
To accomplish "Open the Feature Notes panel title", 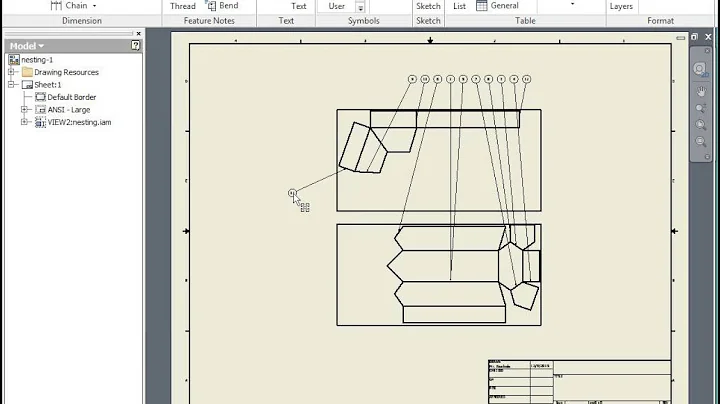I will point(209,21).
